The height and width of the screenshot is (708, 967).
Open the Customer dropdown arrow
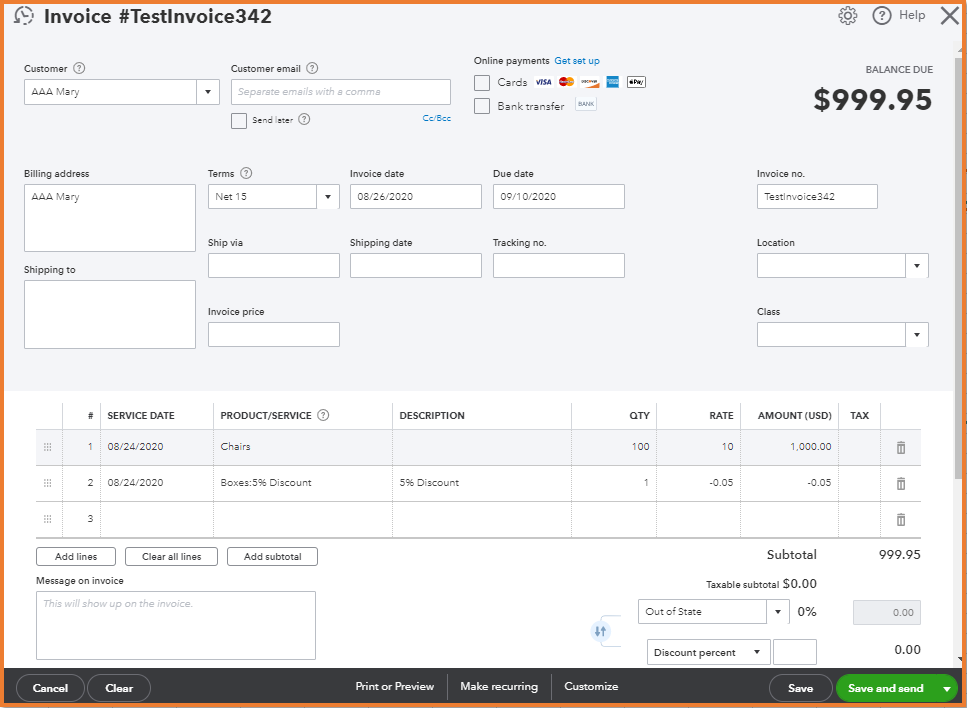tap(208, 92)
